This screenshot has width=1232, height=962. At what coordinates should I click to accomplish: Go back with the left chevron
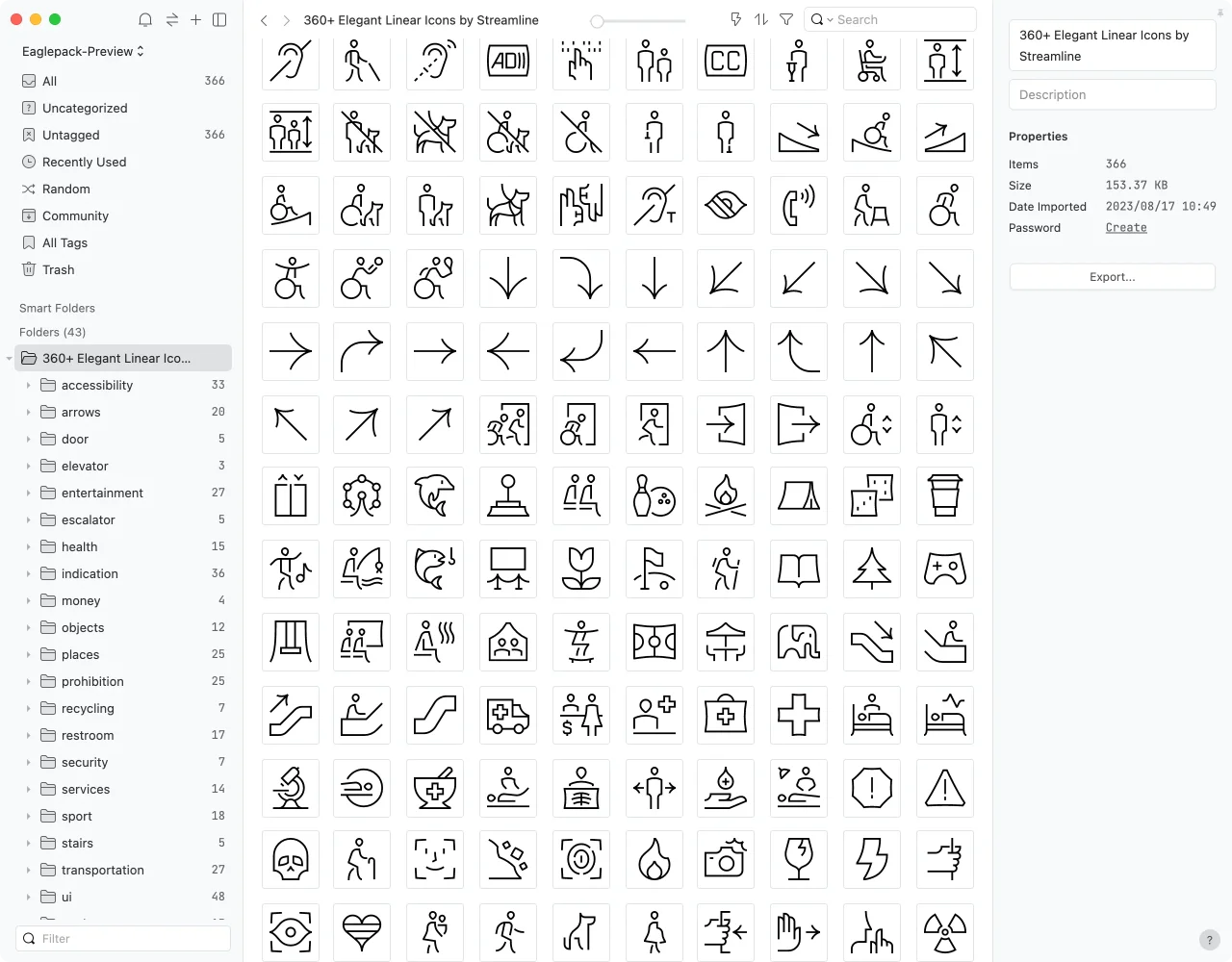264,20
